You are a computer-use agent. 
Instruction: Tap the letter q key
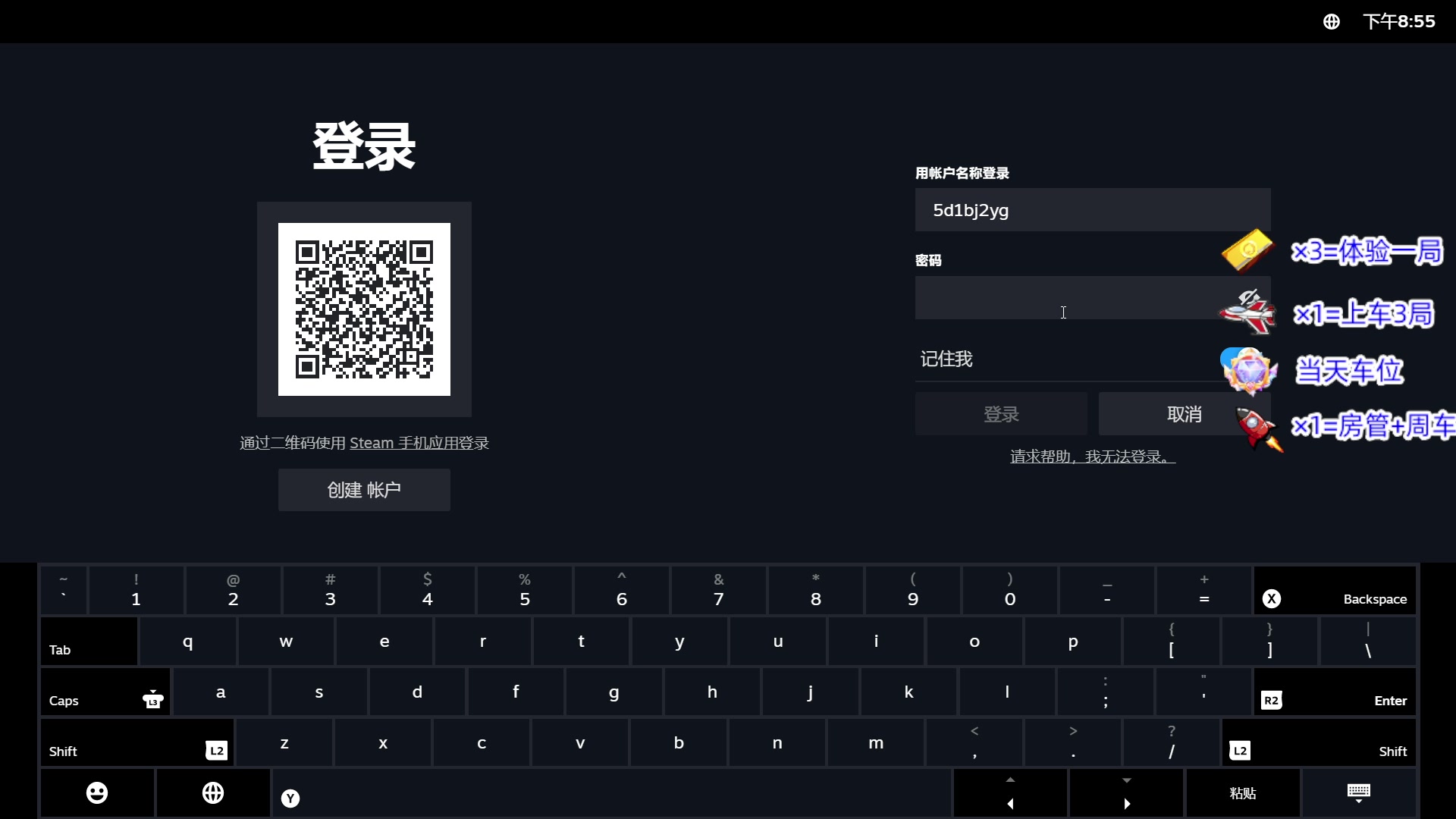pyautogui.click(x=188, y=642)
